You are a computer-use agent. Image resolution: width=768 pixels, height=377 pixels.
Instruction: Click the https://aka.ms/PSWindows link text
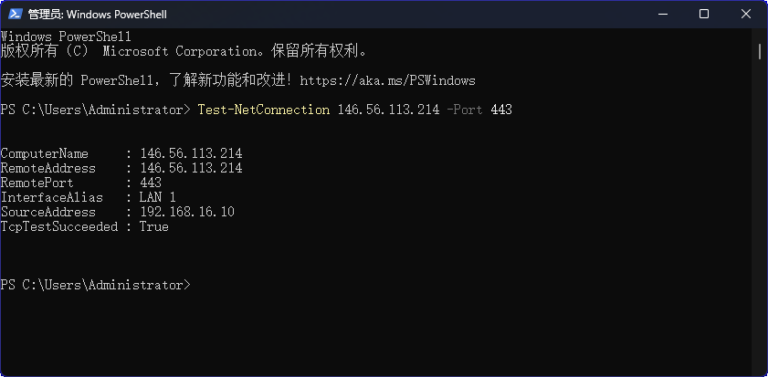coord(387,80)
